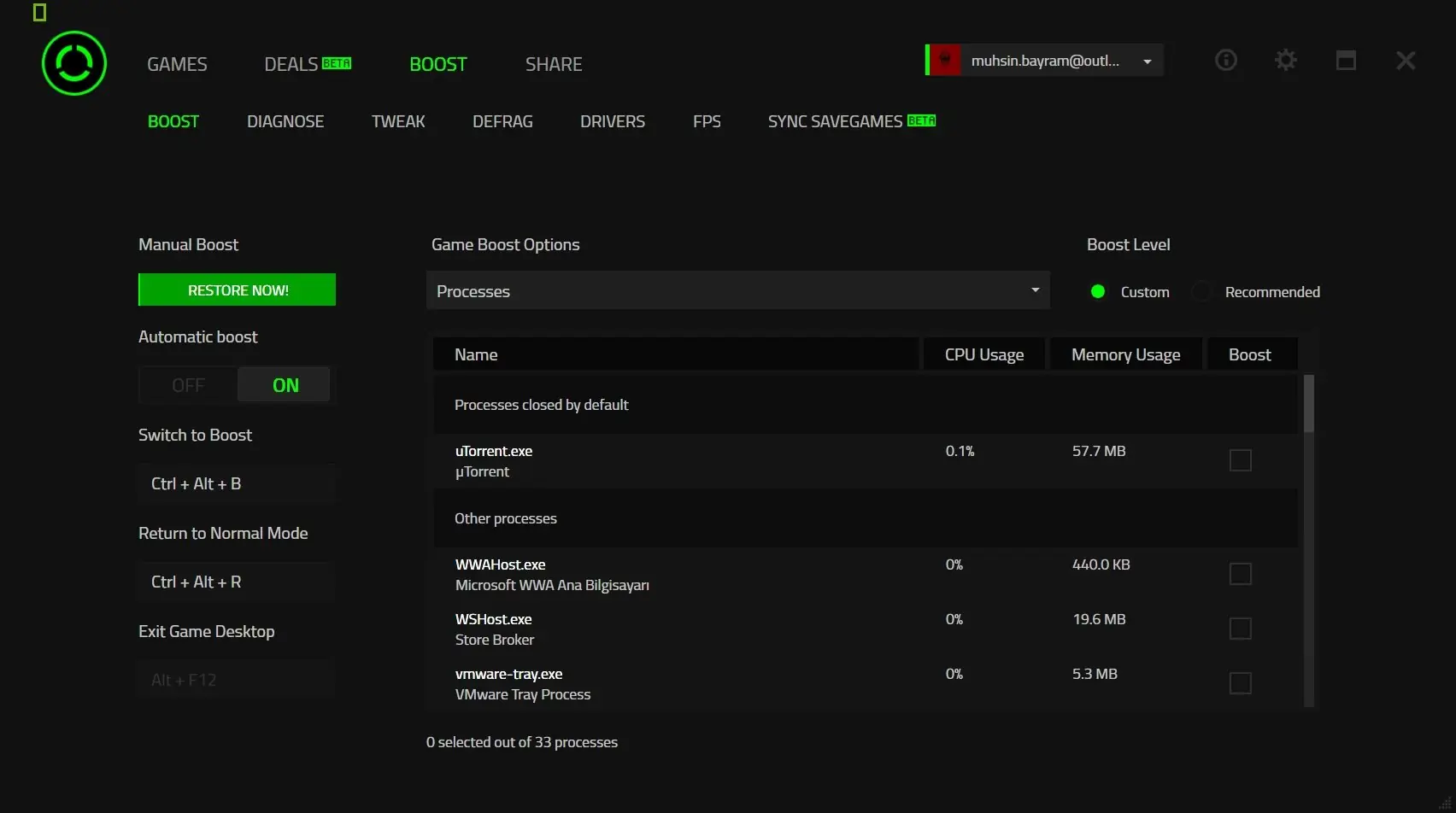Select the vmware-tray.exe process name
The width and height of the screenshot is (1456, 813).
pos(509,674)
